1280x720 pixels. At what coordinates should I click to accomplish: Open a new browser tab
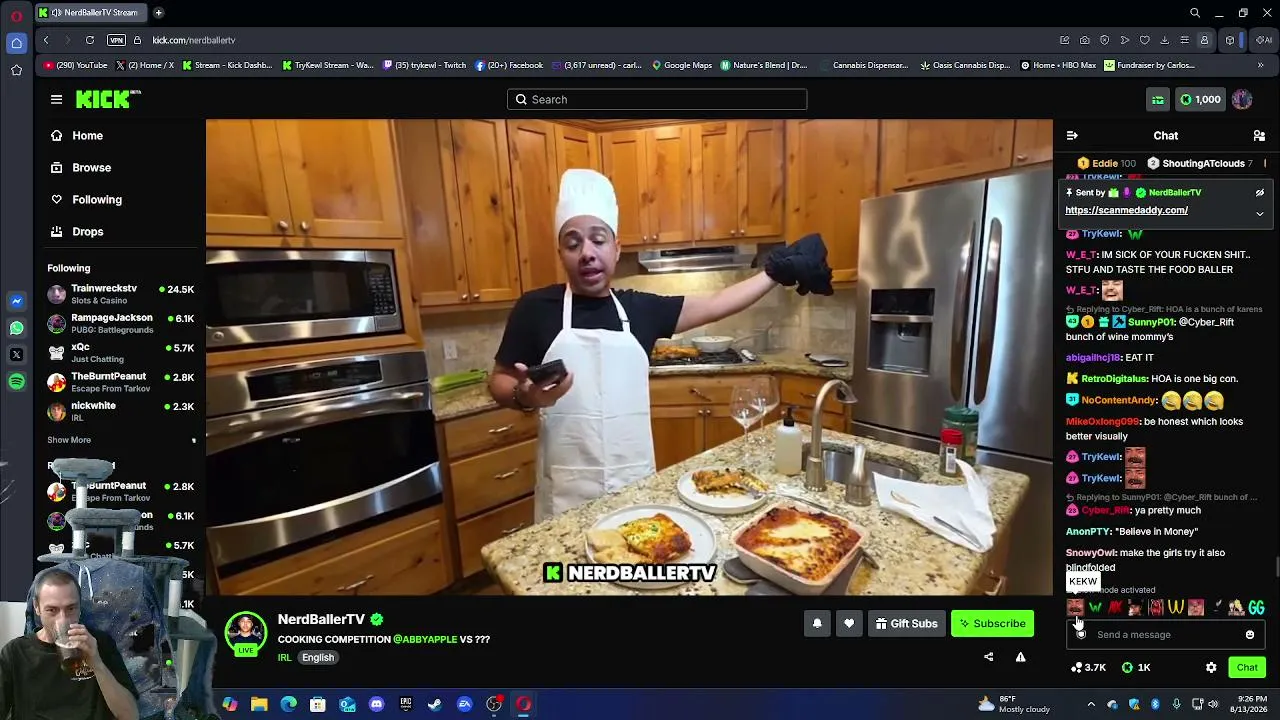(x=158, y=13)
